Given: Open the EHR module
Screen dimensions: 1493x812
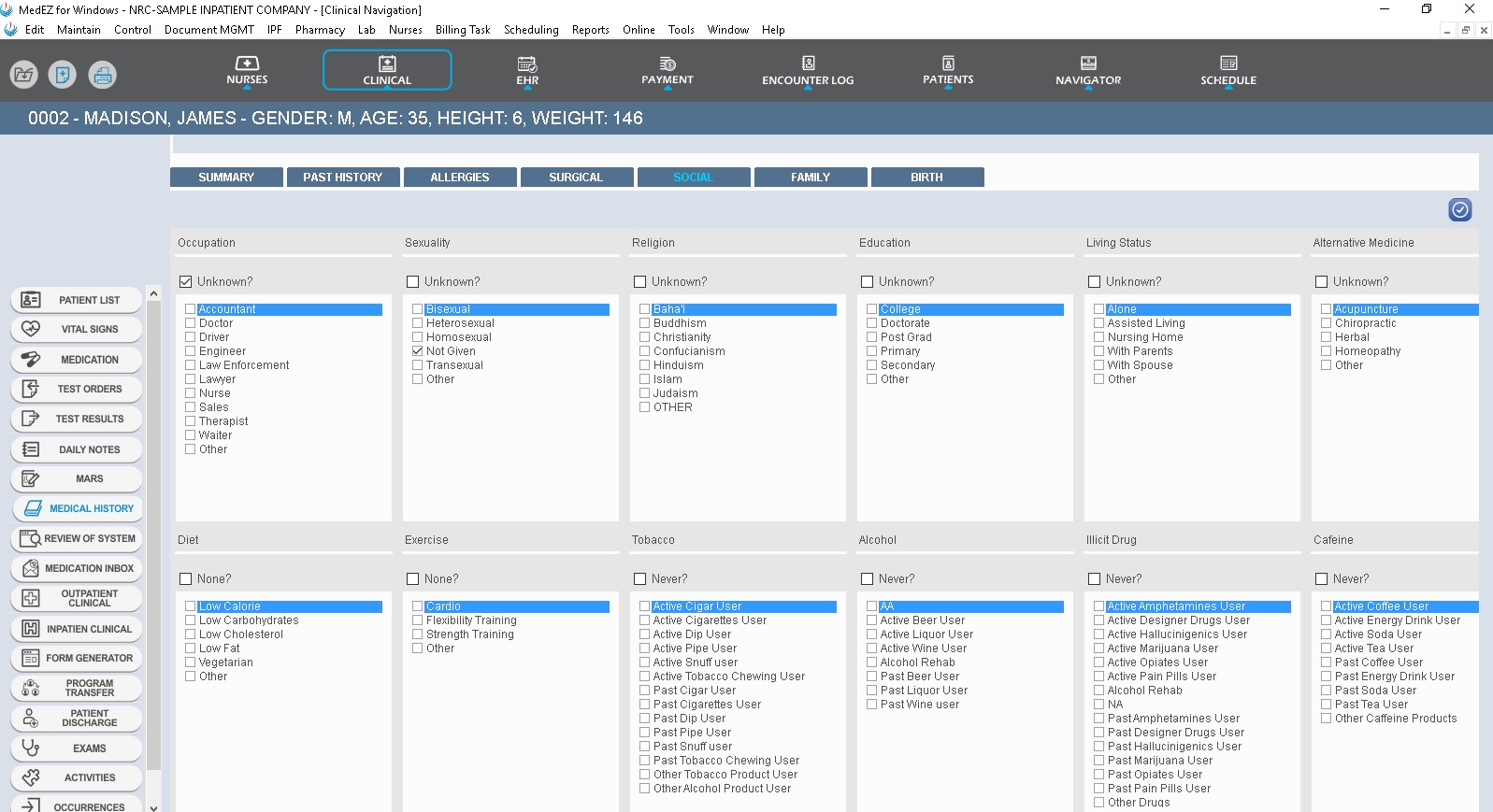Looking at the screenshot, I should coord(527,71).
